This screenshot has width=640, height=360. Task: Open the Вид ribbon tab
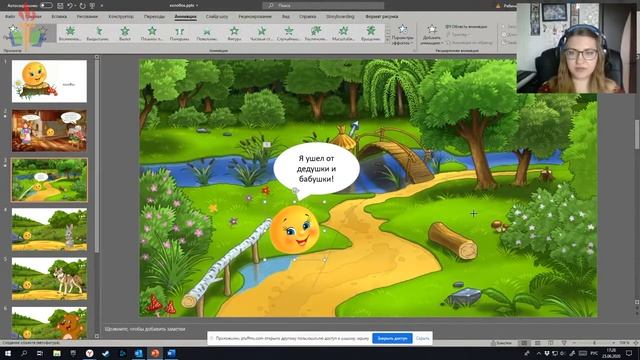[x=286, y=17]
